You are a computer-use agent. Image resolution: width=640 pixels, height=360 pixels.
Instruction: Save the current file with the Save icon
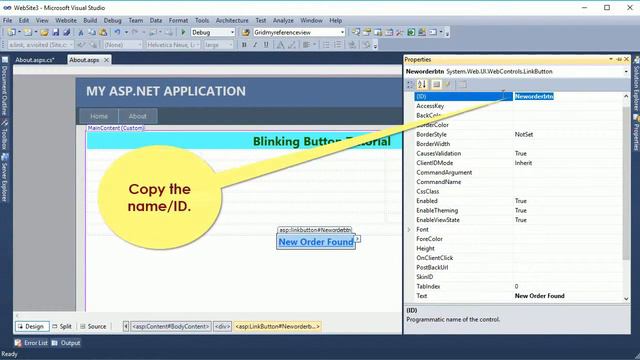click(56, 32)
